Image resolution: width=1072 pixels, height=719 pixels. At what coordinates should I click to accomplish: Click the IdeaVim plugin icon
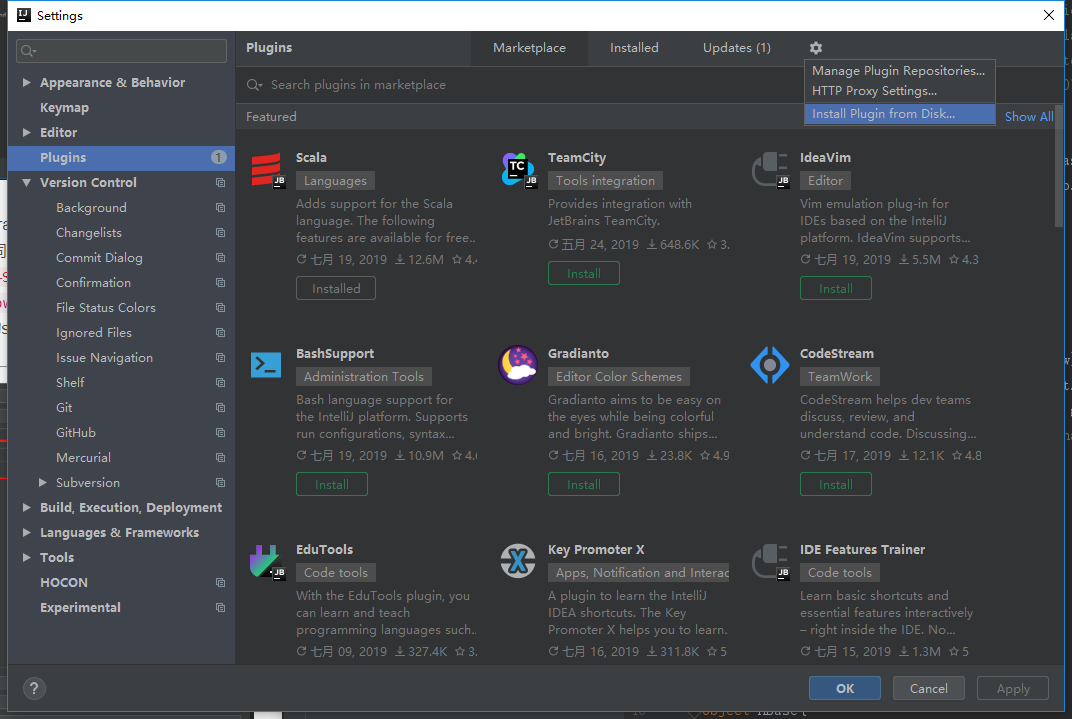click(x=769, y=168)
